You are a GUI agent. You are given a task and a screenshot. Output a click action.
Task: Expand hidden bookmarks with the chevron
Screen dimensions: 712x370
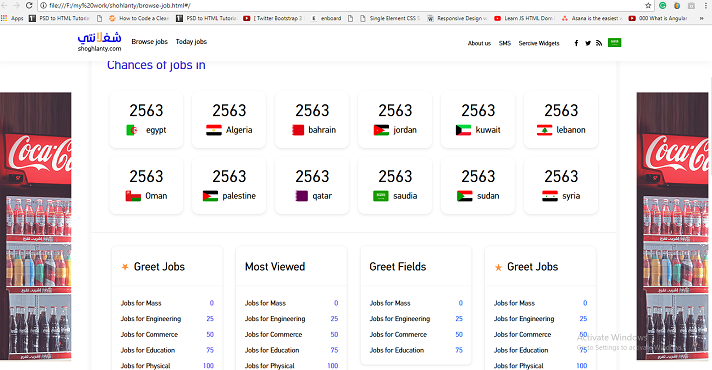click(701, 18)
